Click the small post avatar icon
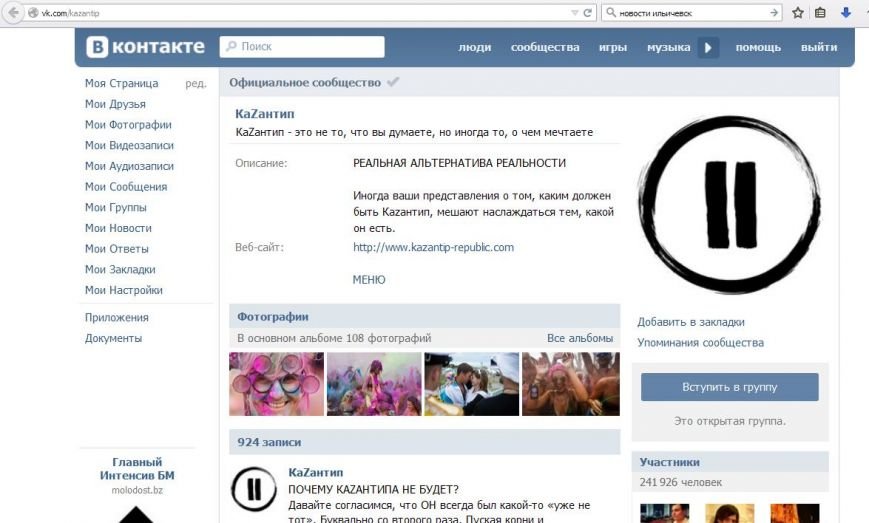Image resolution: width=869 pixels, height=523 pixels. click(x=254, y=489)
